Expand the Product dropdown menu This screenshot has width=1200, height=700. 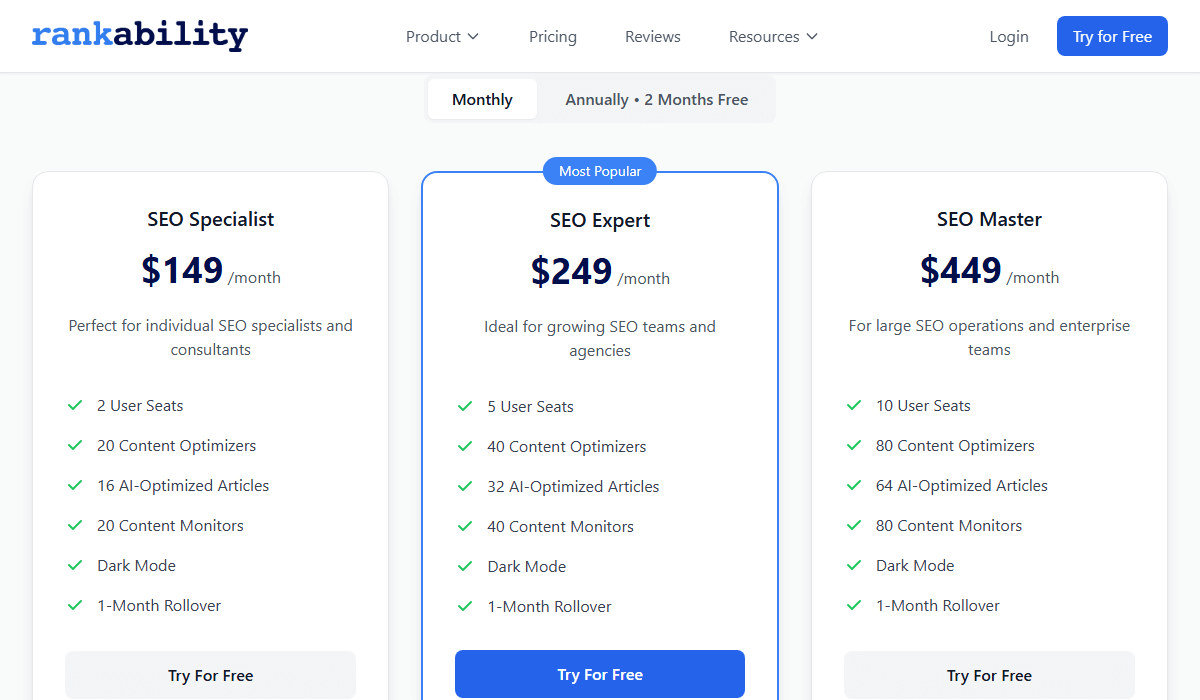pyautogui.click(x=442, y=36)
